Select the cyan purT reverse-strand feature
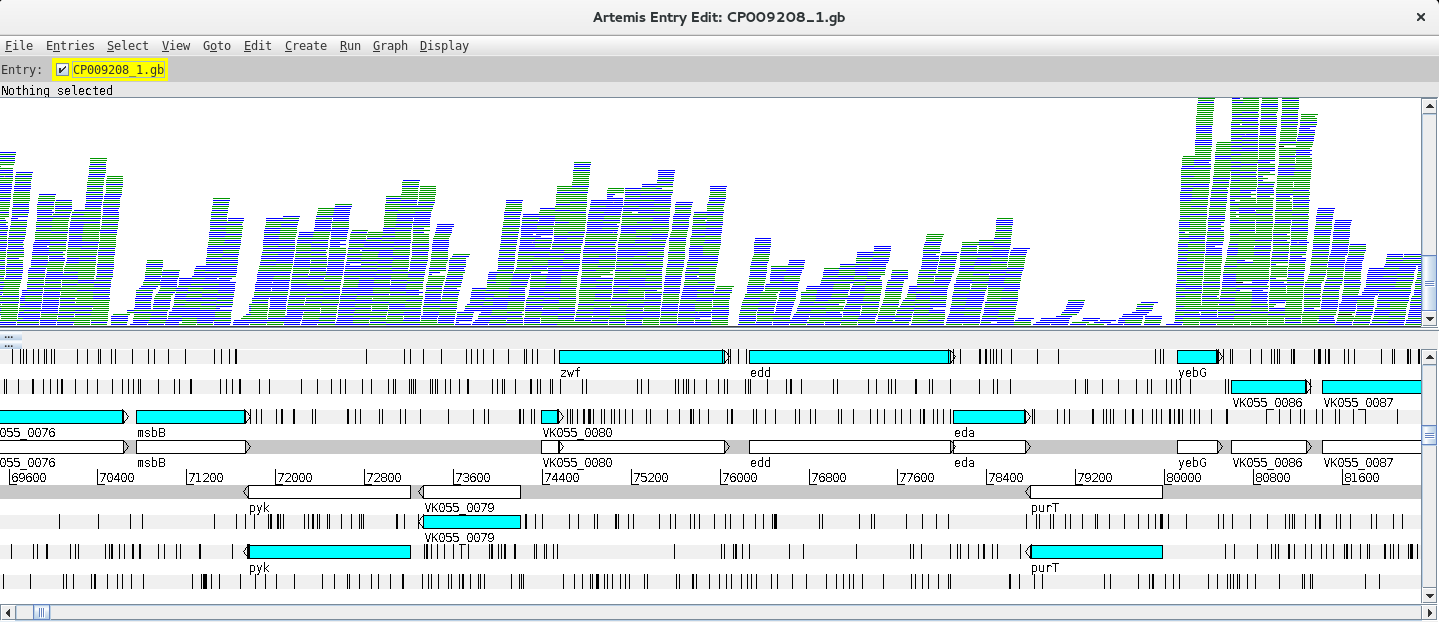This screenshot has width=1439, height=622. pyautogui.click(x=1096, y=552)
